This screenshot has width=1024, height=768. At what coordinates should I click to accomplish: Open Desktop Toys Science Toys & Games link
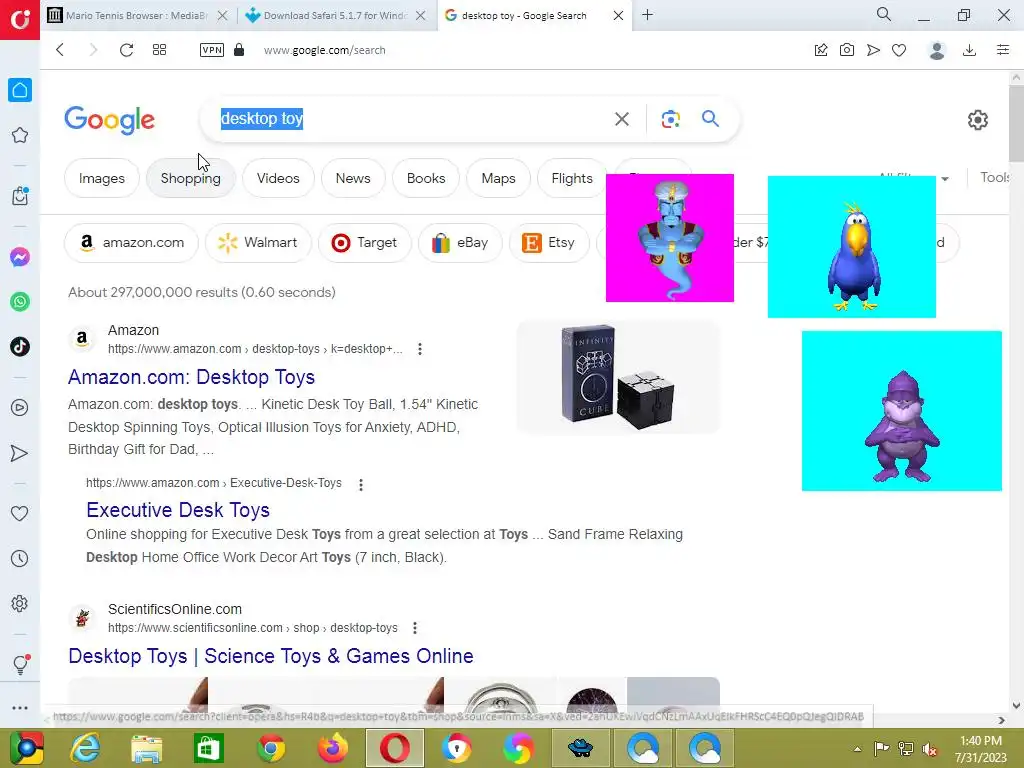click(271, 656)
